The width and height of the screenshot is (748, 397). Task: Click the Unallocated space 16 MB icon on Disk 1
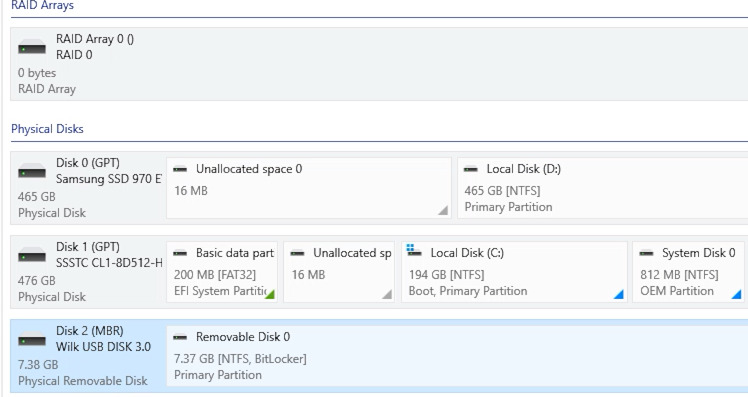(x=297, y=253)
